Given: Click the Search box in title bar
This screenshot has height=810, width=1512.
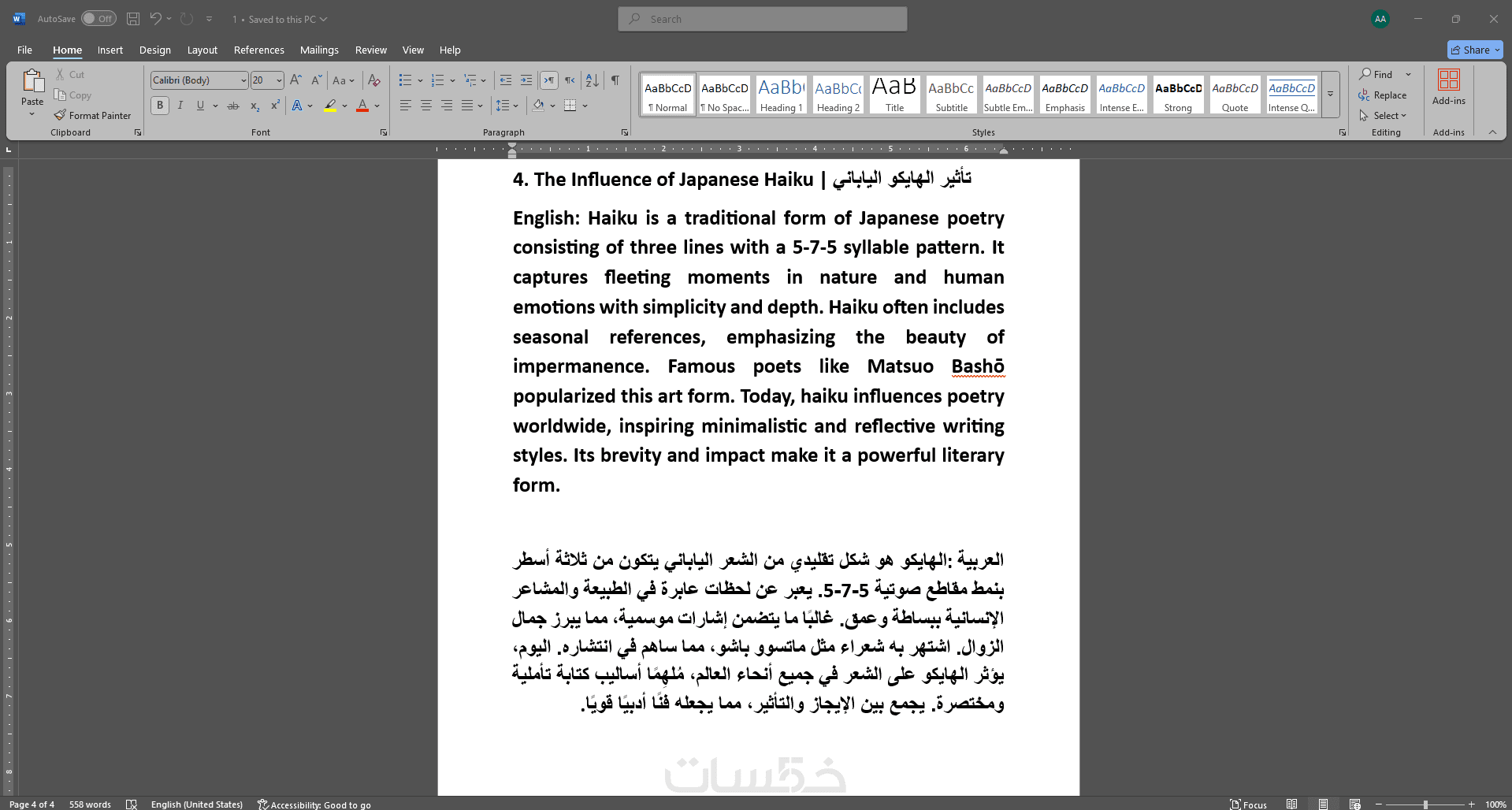Looking at the screenshot, I should coord(762,19).
